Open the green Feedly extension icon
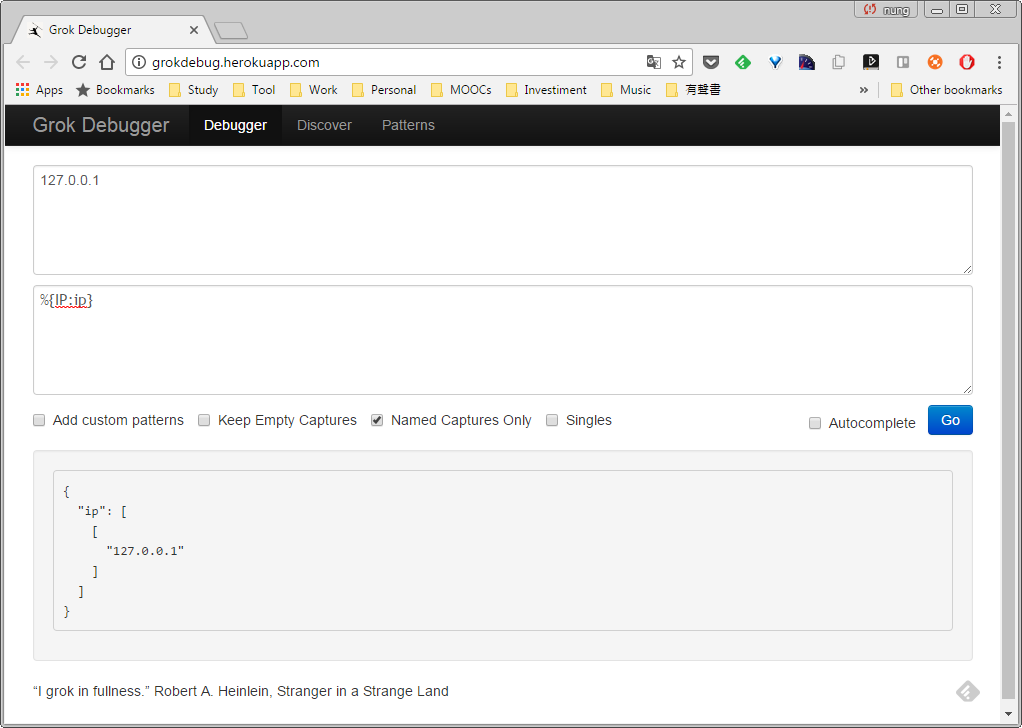Image resolution: width=1022 pixels, height=728 pixels. coord(743,63)
